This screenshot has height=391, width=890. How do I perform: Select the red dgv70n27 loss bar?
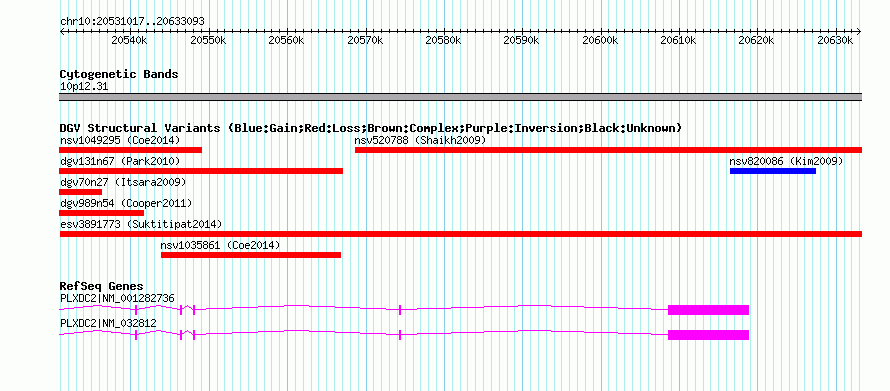pos(81,192)
